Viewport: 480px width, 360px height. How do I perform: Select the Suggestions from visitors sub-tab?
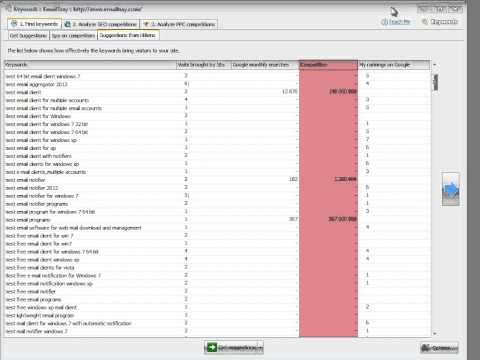[x=128, y=35]
